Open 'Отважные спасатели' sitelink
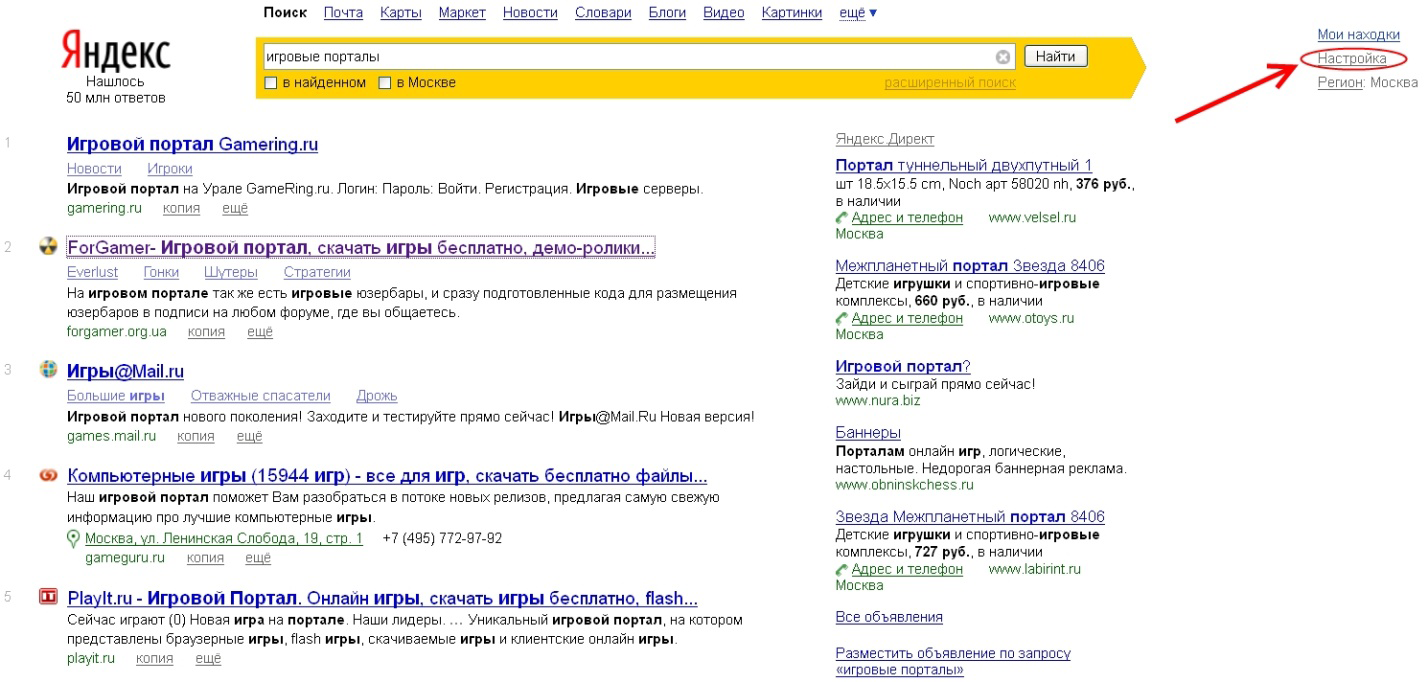 click(260, 396)
